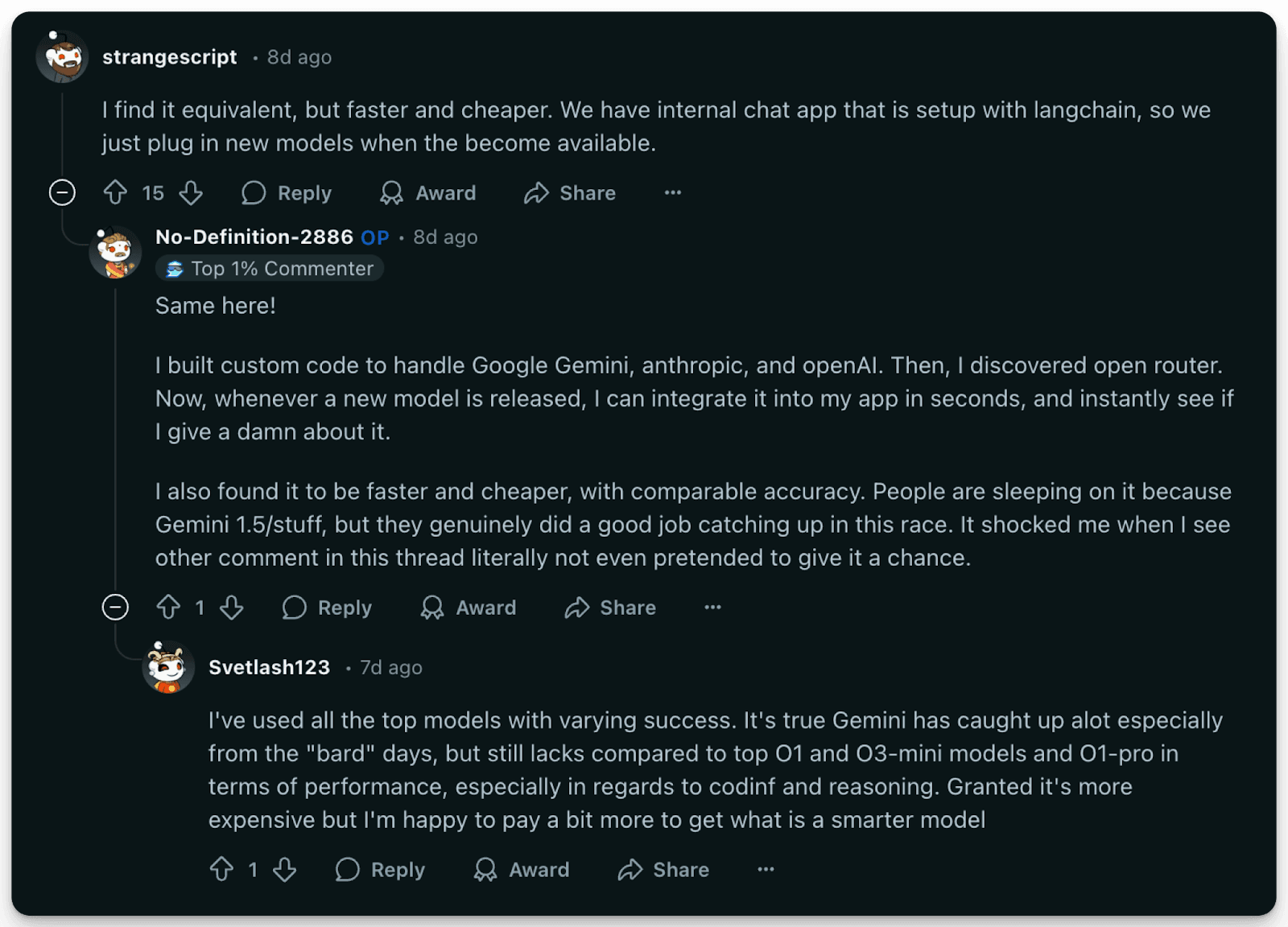This screenshot has height=927, width=1288.
Task: Upvote strangescript's comment
Action: (115, 193)
